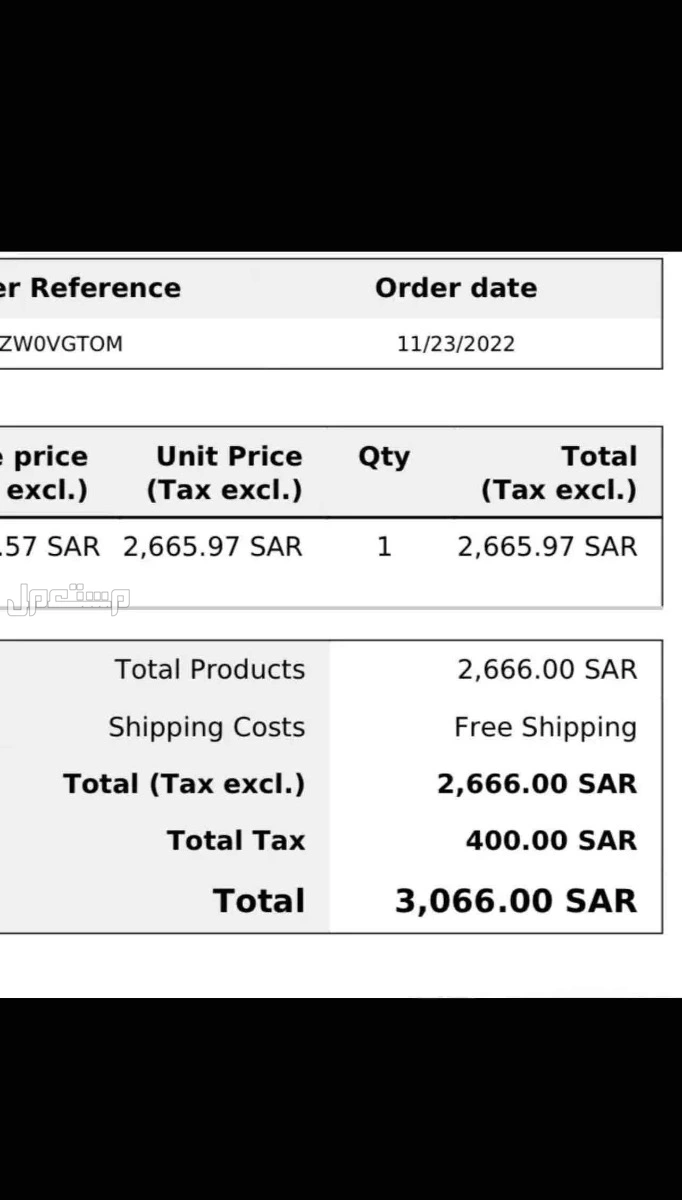Select the unit price 2,665.97 SAR

click(213, 547)
